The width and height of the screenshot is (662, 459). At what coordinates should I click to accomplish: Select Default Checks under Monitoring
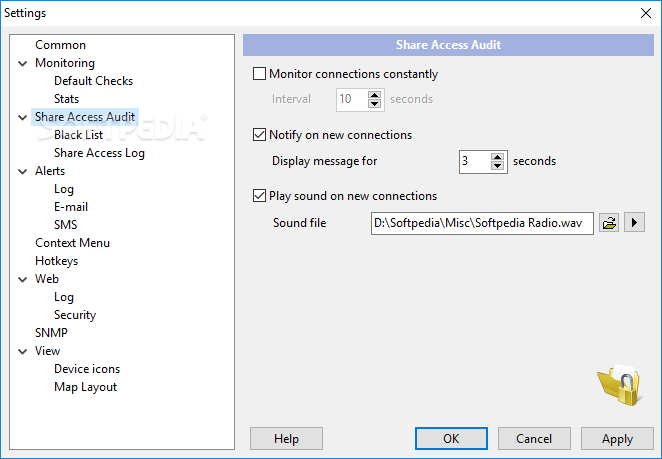93,81
